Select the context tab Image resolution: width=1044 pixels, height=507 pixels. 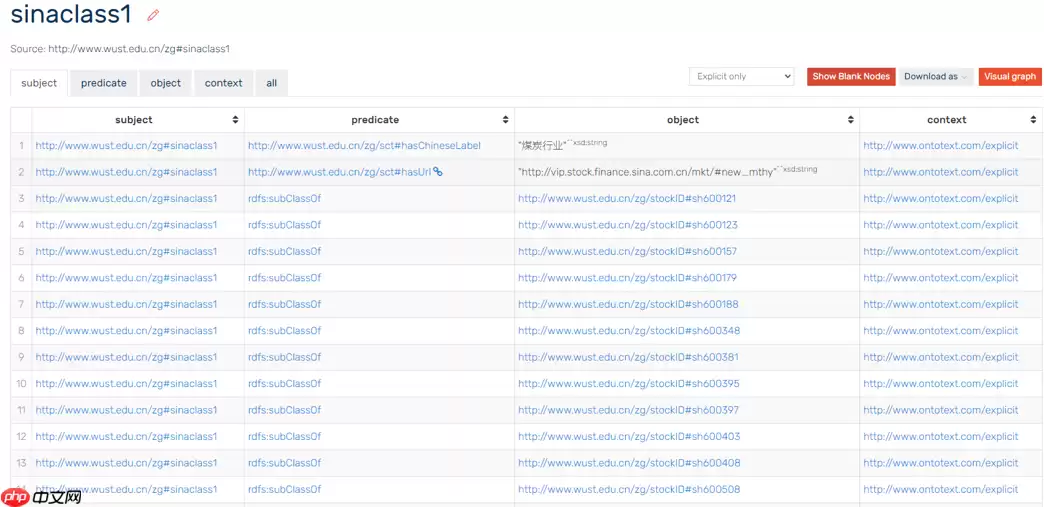pos(224,83)
